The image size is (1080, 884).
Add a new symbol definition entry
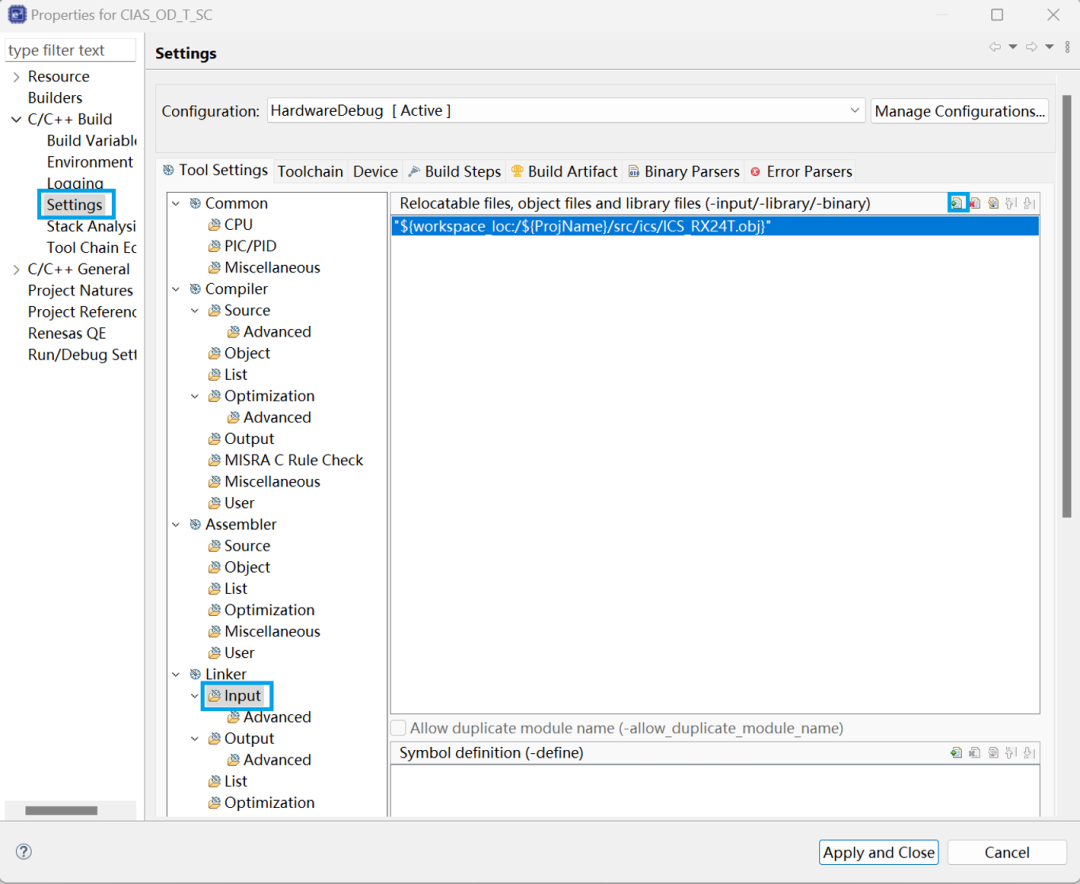coord(956,752)
